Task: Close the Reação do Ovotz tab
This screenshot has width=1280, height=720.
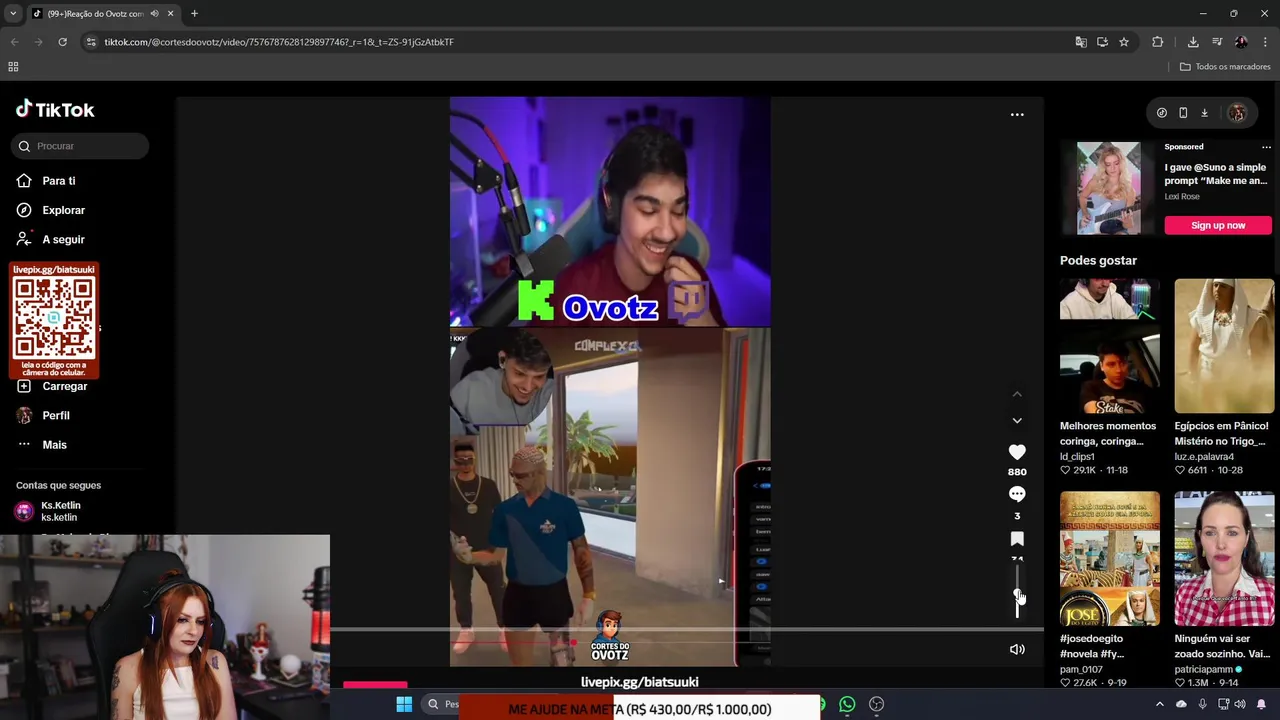Action: [170, 14]
